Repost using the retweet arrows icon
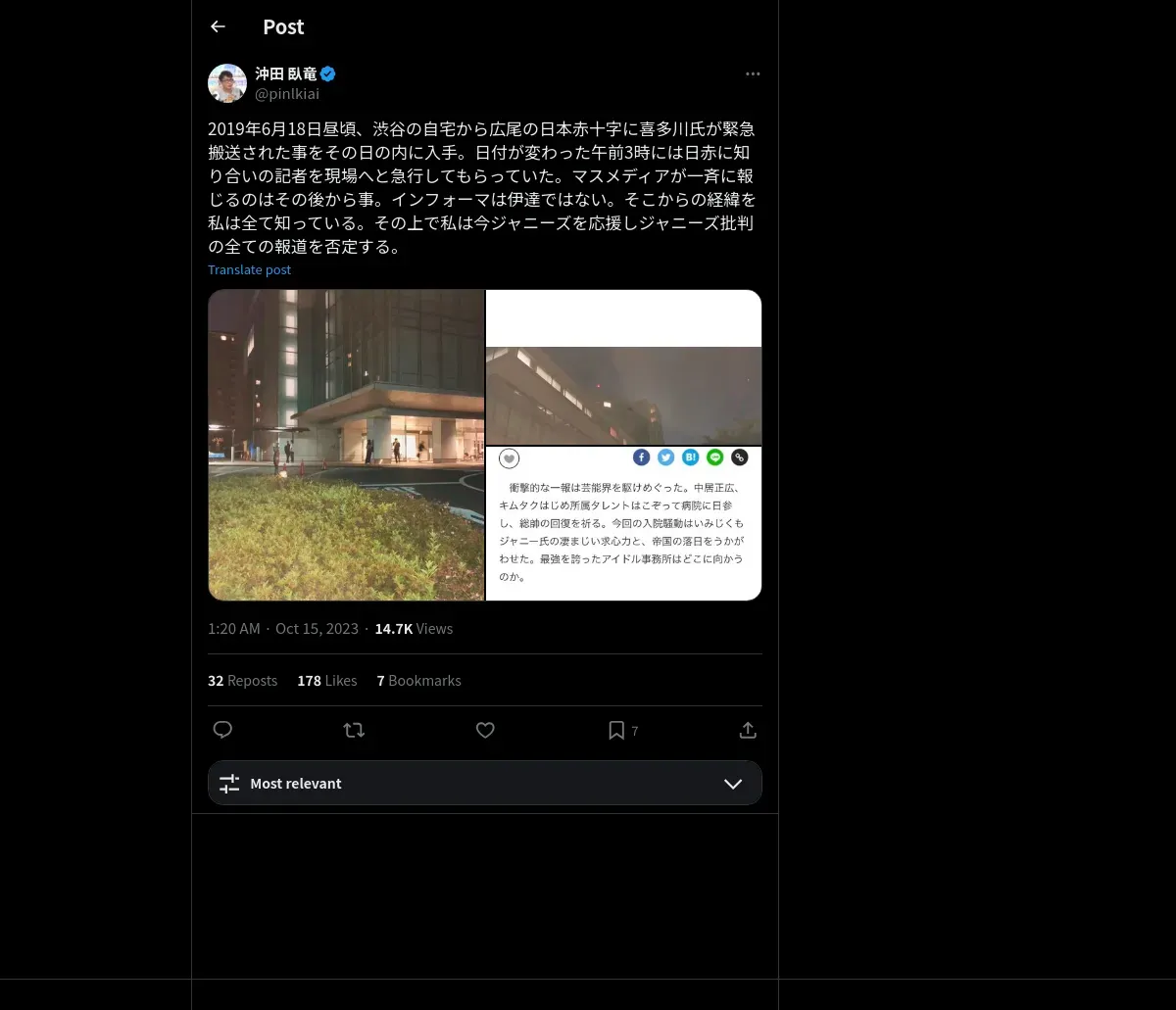Image resolution: width=1176 pixels, height=1010 pixels. click(354, 730)
